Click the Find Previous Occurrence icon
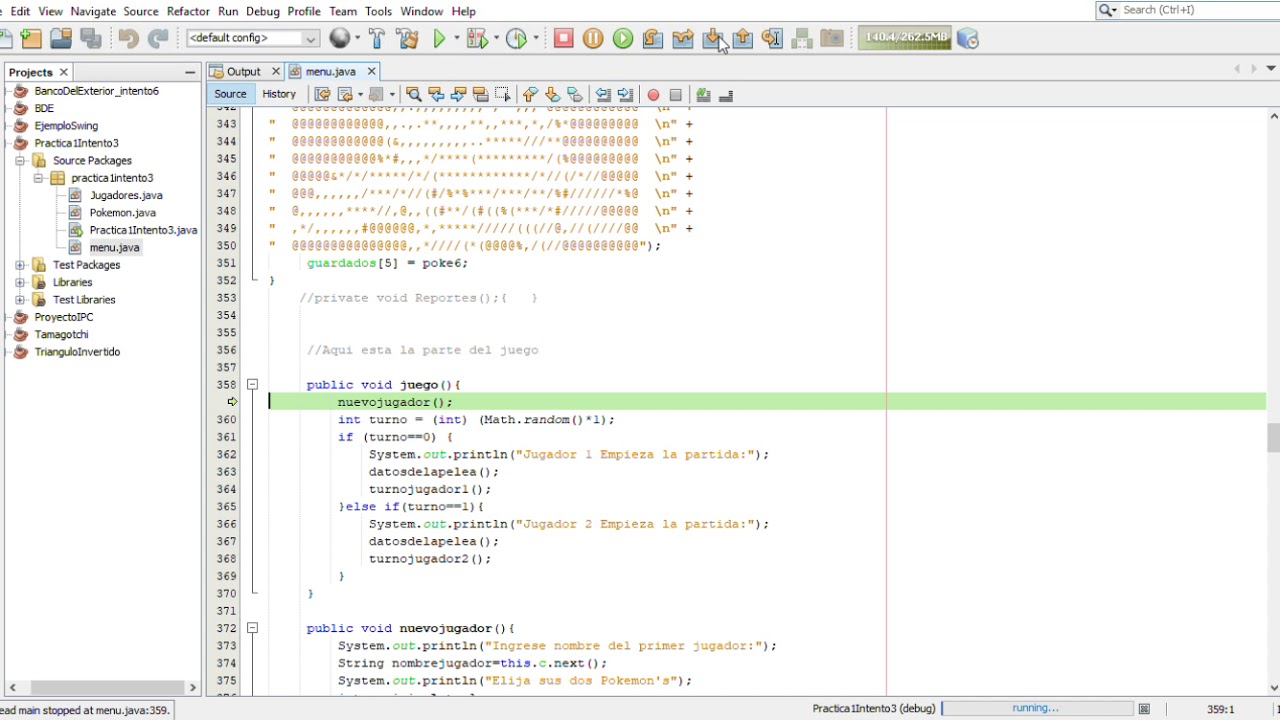This screenshot has width=1280, height=720. pyautogui.click(x=436, y=95)
